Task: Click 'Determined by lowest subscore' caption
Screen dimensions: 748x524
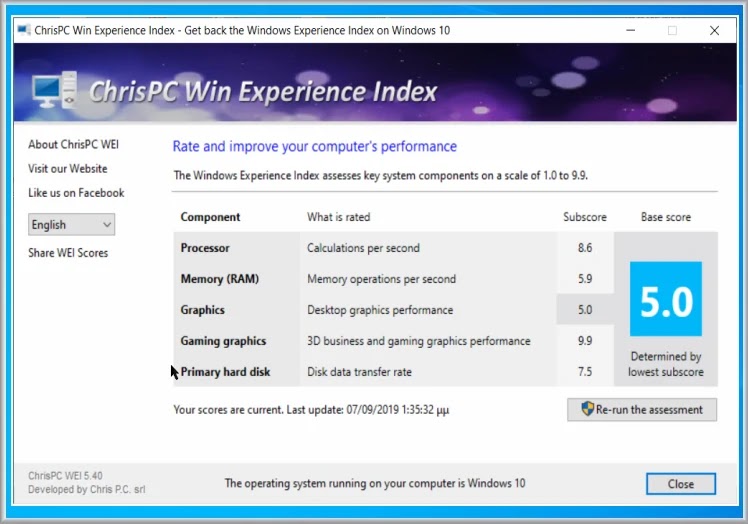Action: coord(666,364)
